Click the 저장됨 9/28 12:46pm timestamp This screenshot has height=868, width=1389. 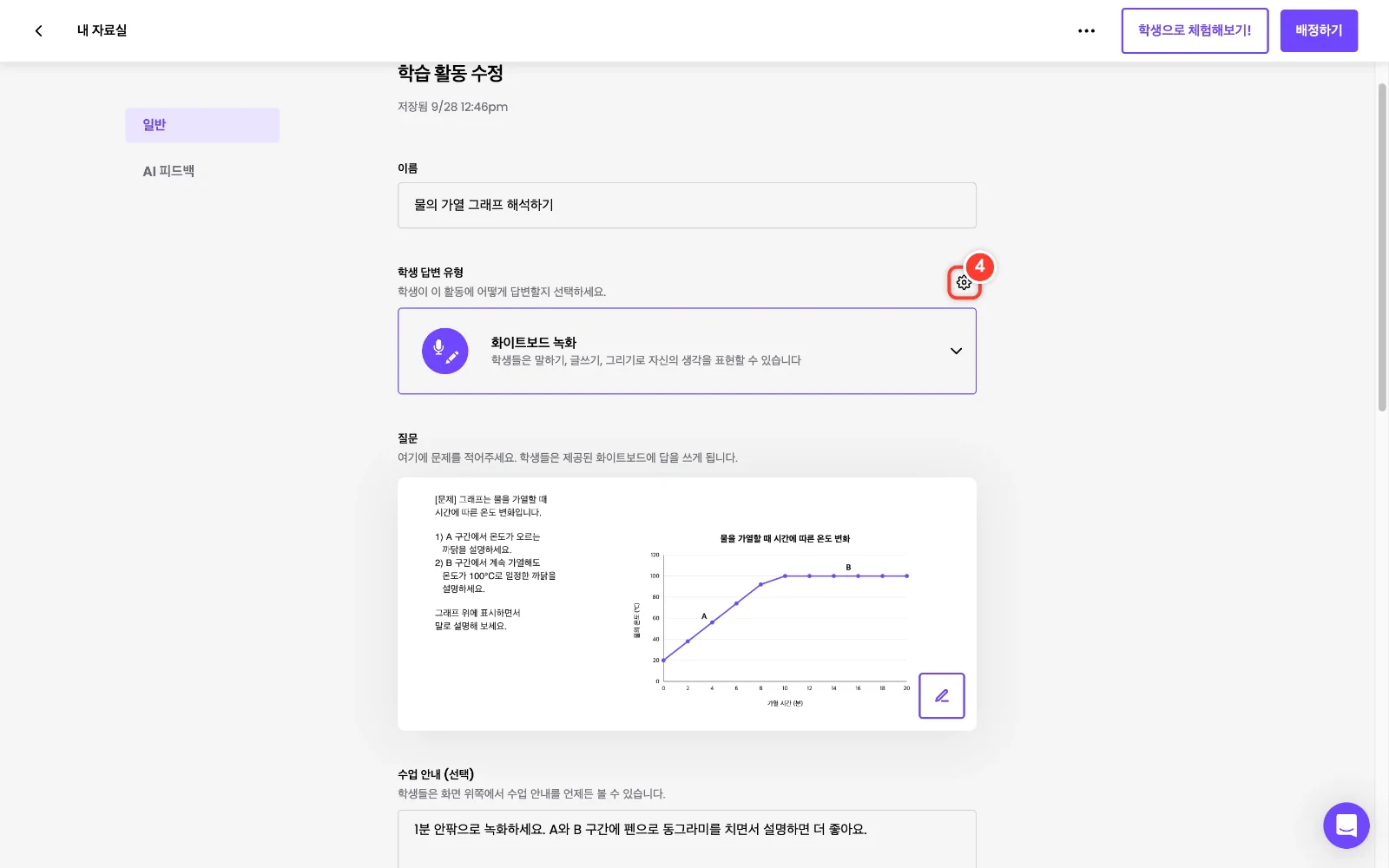coord(452,107)
